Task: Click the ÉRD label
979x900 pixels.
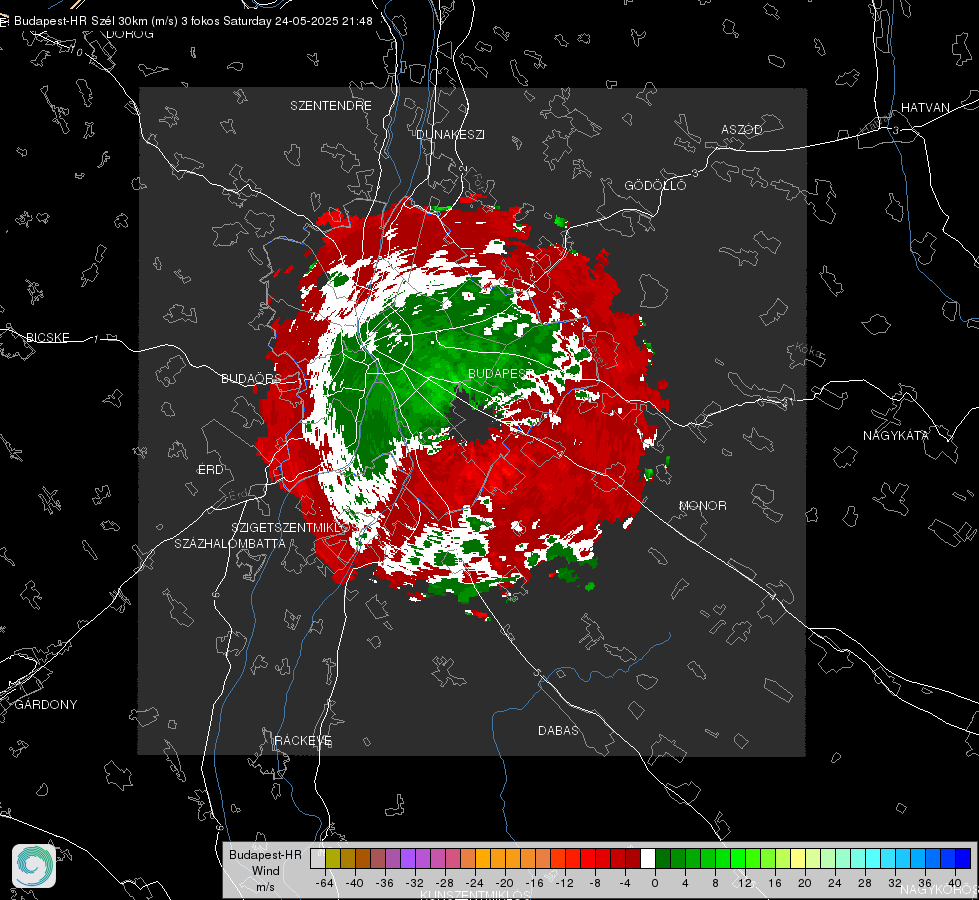Action: point(210,470)
